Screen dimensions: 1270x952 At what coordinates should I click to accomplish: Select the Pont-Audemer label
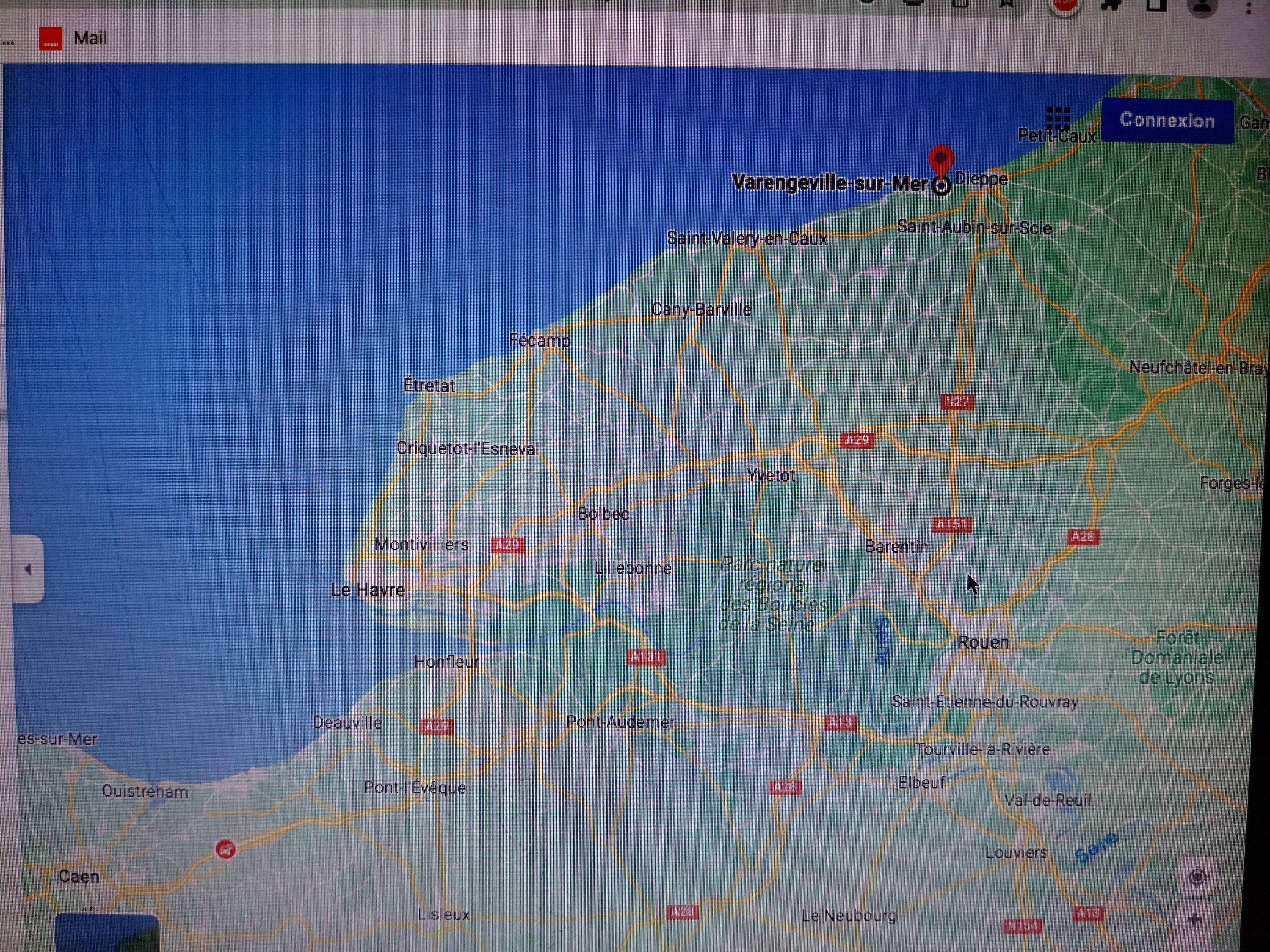(x=620, y=722)
